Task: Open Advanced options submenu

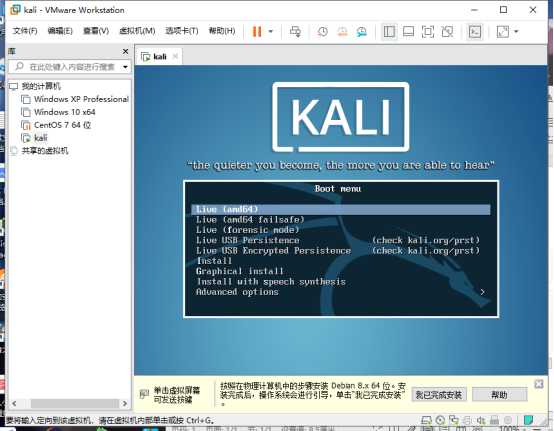Action: point(237,292)
